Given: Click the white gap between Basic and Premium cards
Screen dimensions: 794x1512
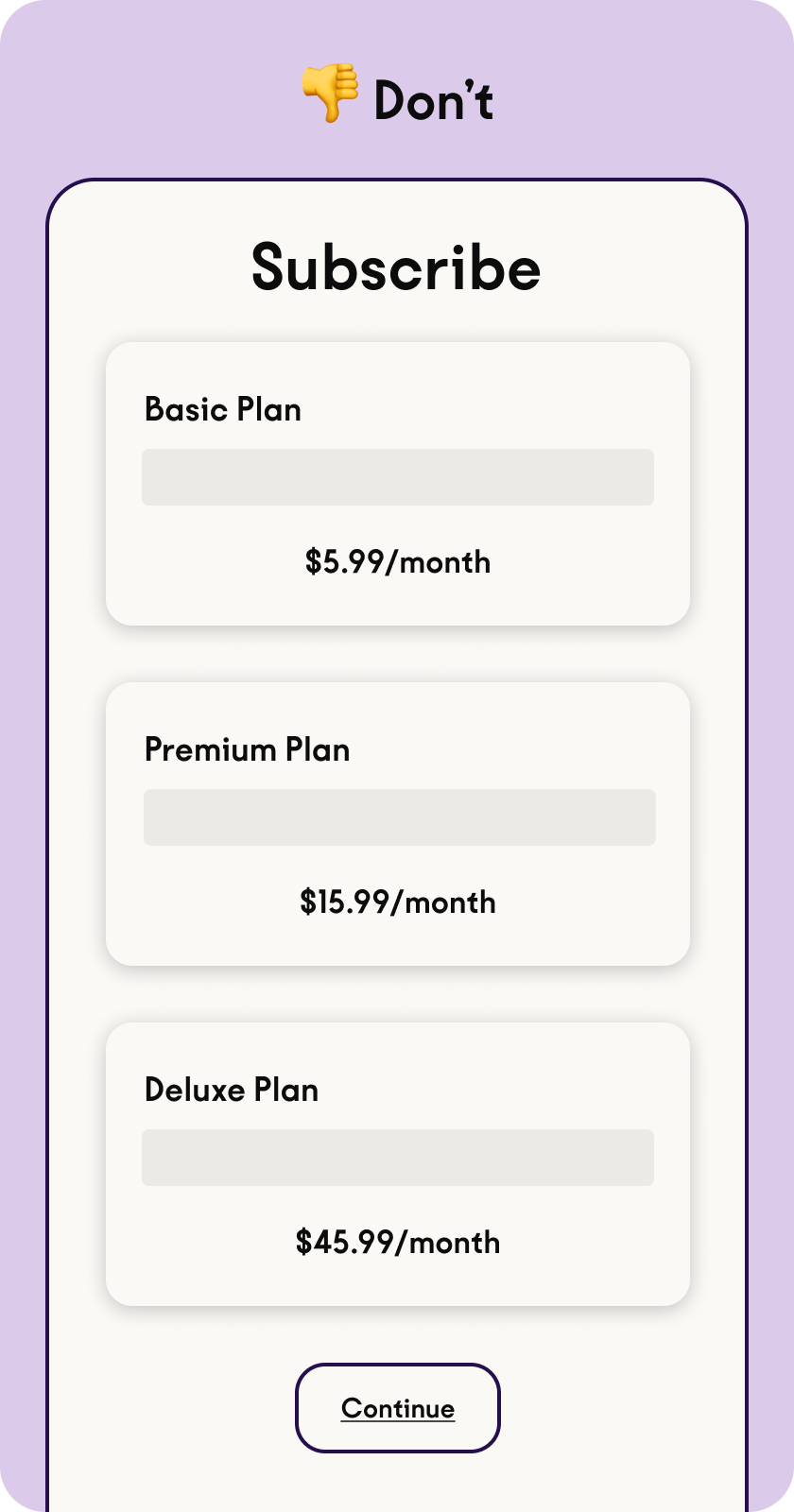Looking at the screenshot, I should [x=398, y=654].
